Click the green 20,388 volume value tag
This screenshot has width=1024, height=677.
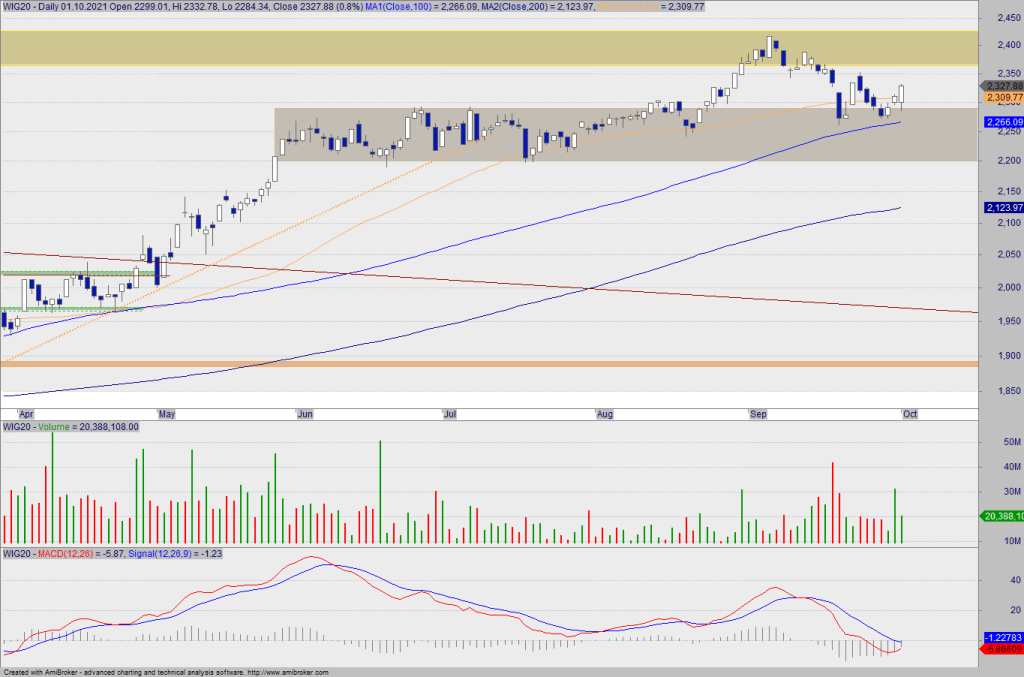pos(1003,516)
